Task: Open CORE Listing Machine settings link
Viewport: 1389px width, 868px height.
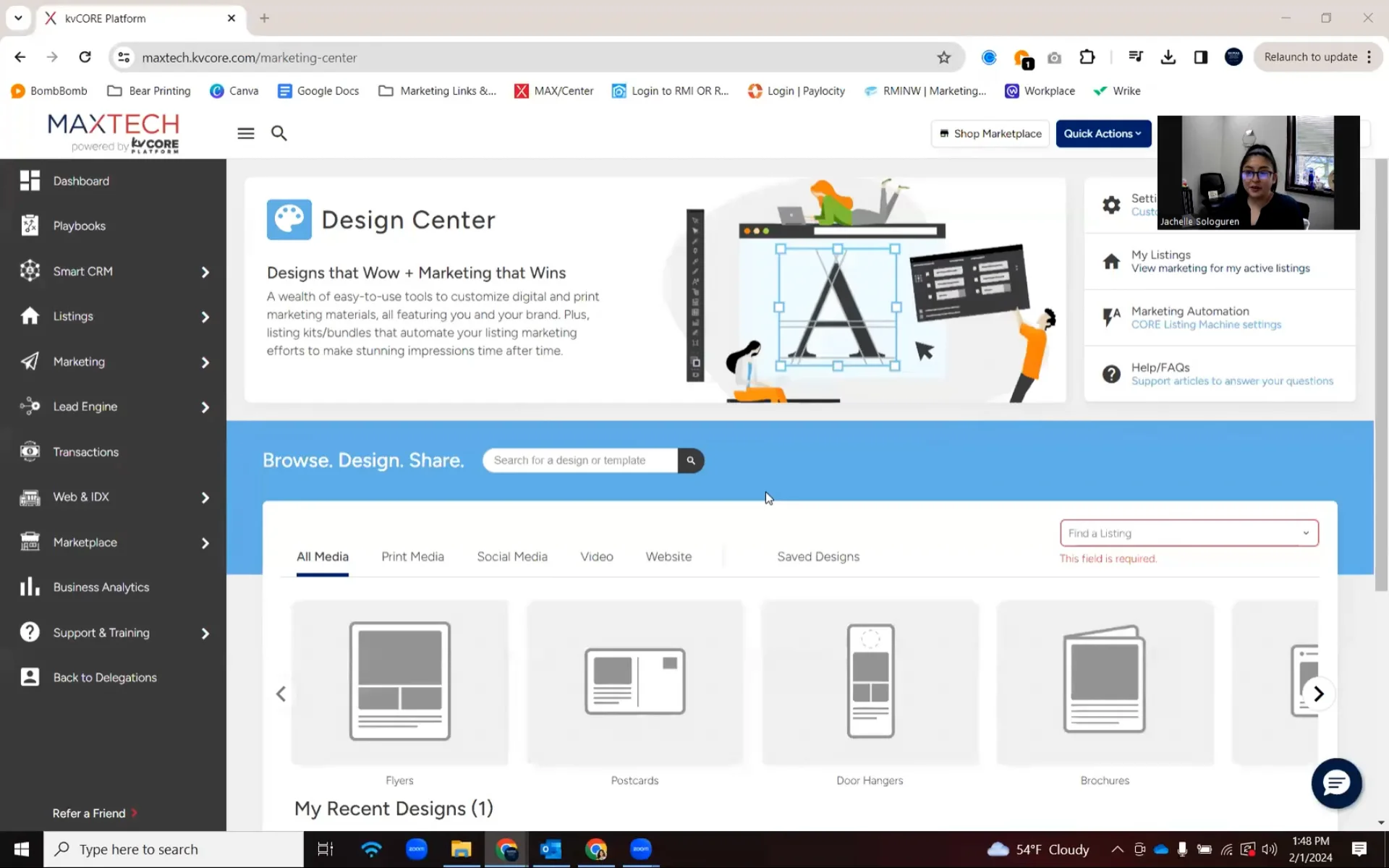Action: [1206, 325]
